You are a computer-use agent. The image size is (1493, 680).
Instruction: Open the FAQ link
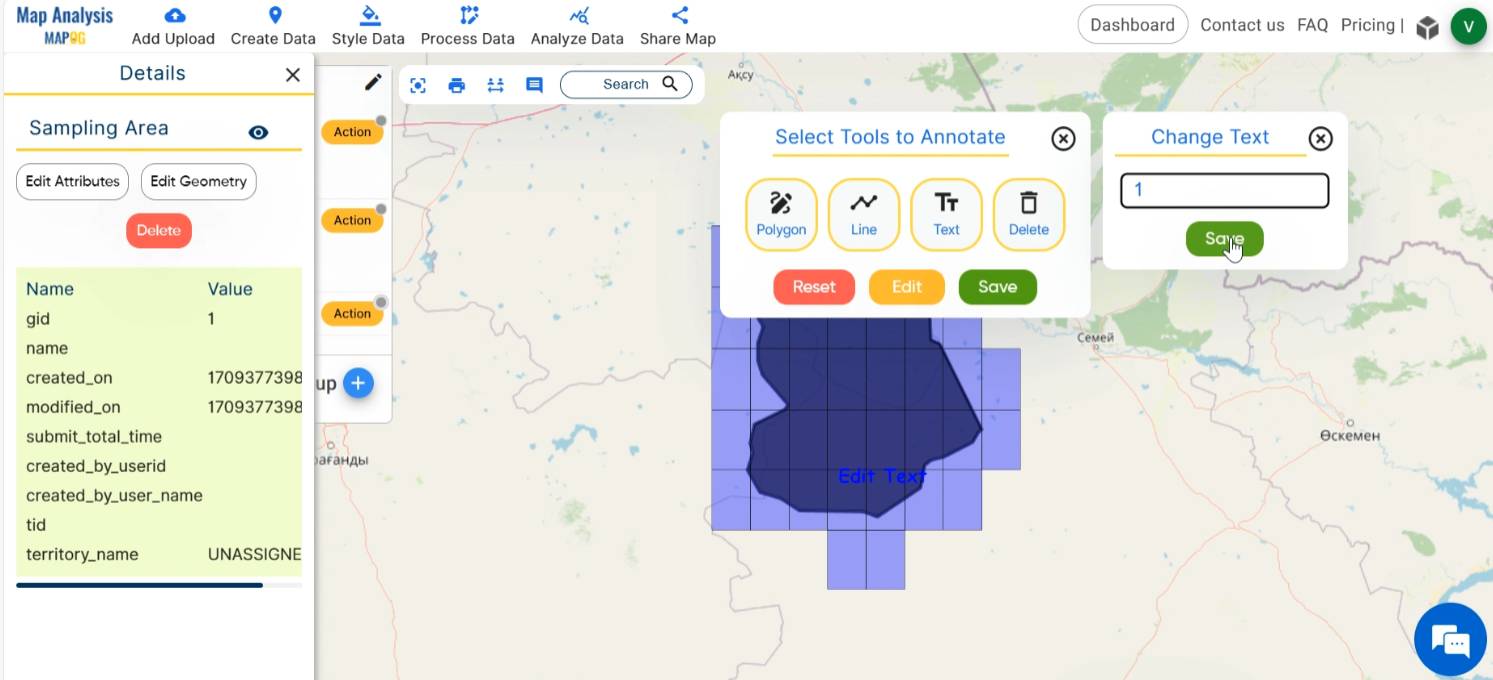tap(1312, 25)
